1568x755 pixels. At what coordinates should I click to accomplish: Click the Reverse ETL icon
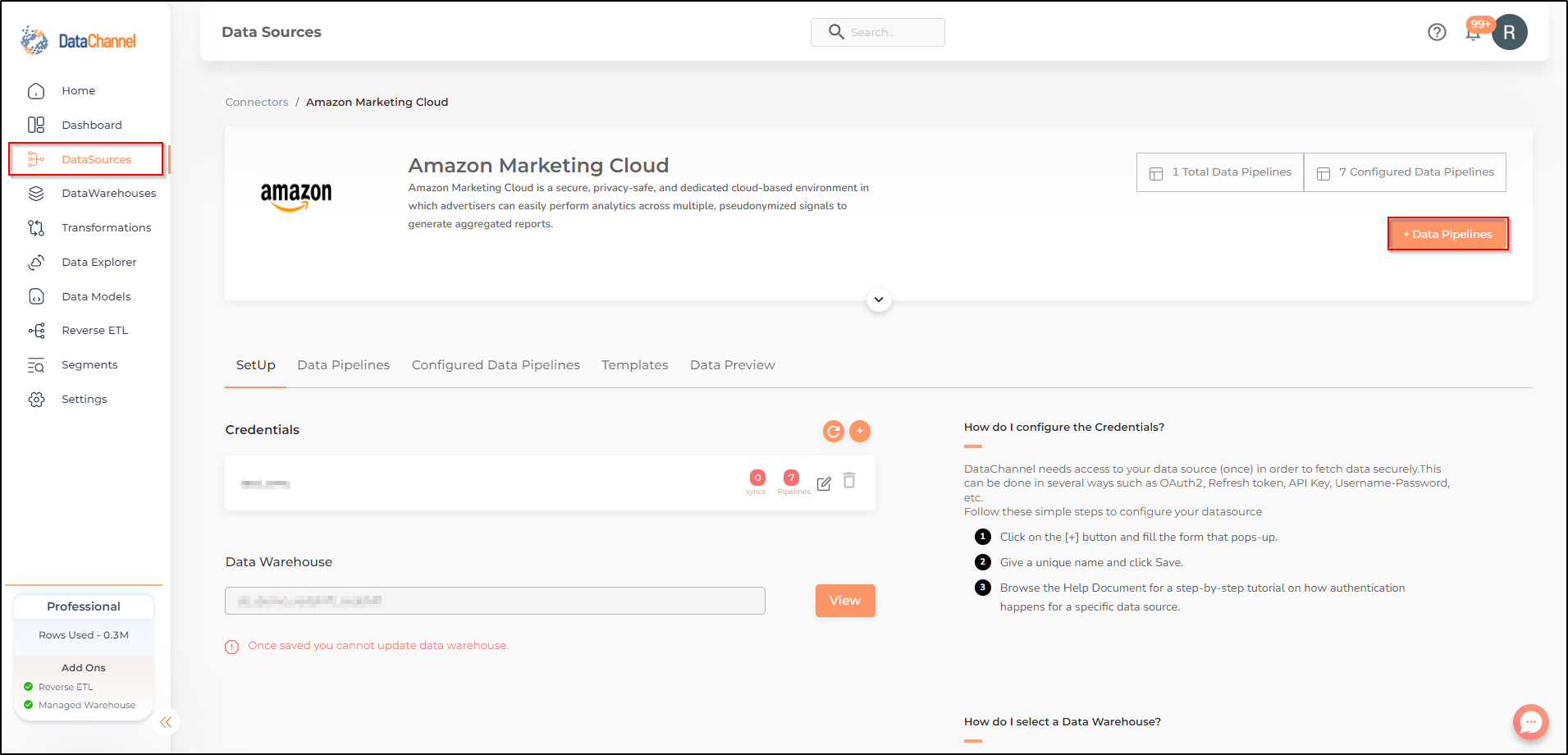click(x=36, y=331)
